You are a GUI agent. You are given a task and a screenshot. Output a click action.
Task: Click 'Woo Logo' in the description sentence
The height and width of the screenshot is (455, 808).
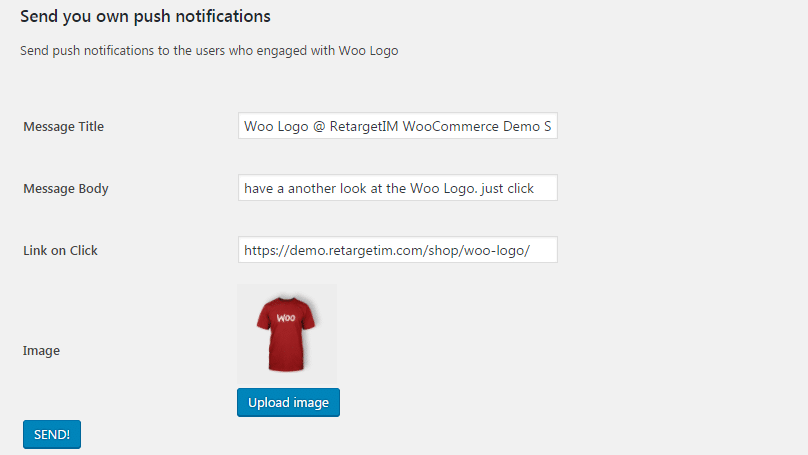coord(368,51)
